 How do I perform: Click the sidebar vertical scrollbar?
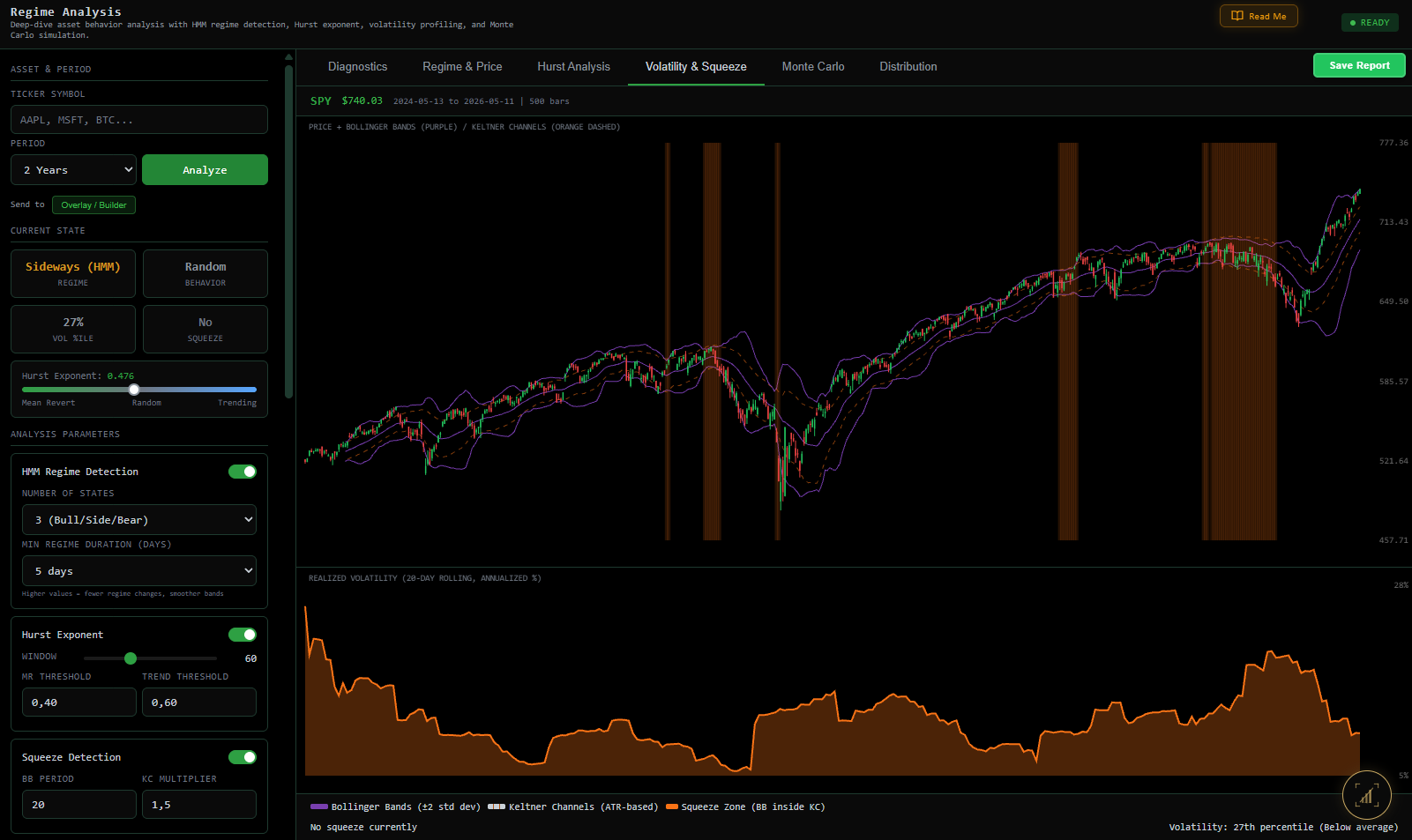point(288,234)
